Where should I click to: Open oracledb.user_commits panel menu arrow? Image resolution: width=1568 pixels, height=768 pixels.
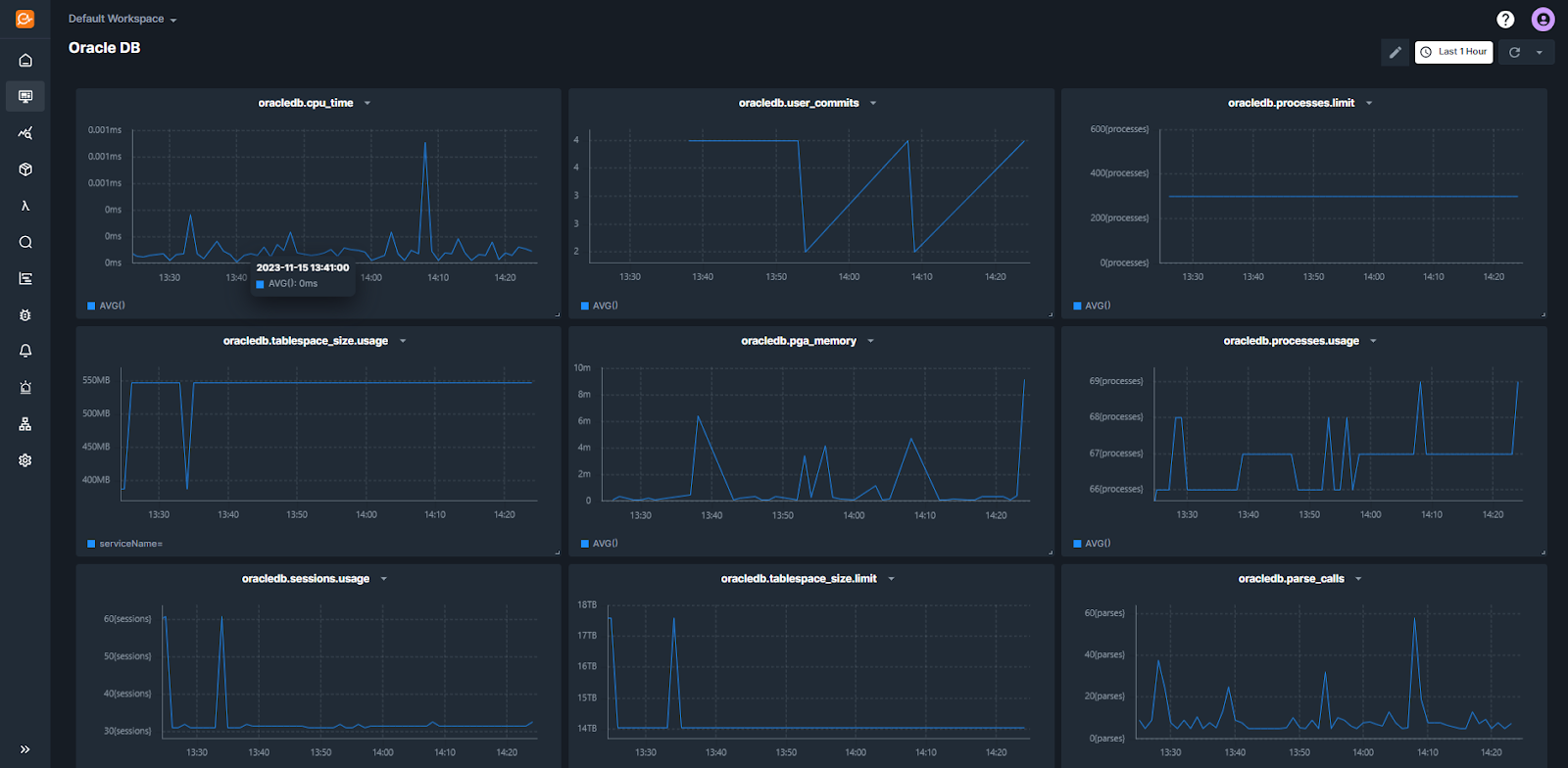click(x=873, y=103)
